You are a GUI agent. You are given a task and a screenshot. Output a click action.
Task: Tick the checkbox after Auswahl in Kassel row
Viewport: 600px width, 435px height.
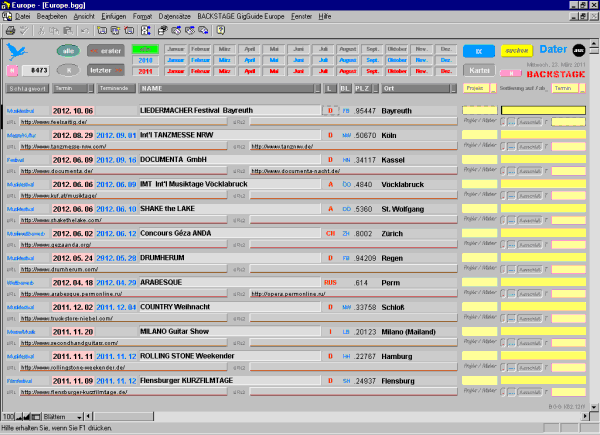click(x=546, y=171)
